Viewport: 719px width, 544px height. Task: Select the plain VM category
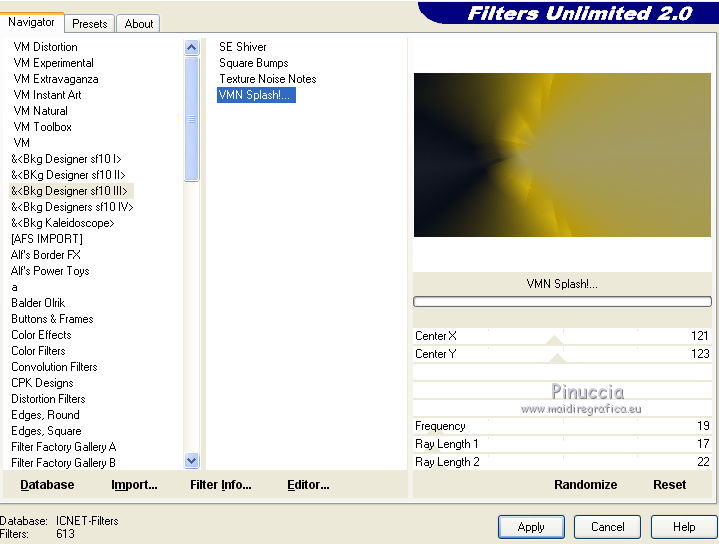pos(22,143)
